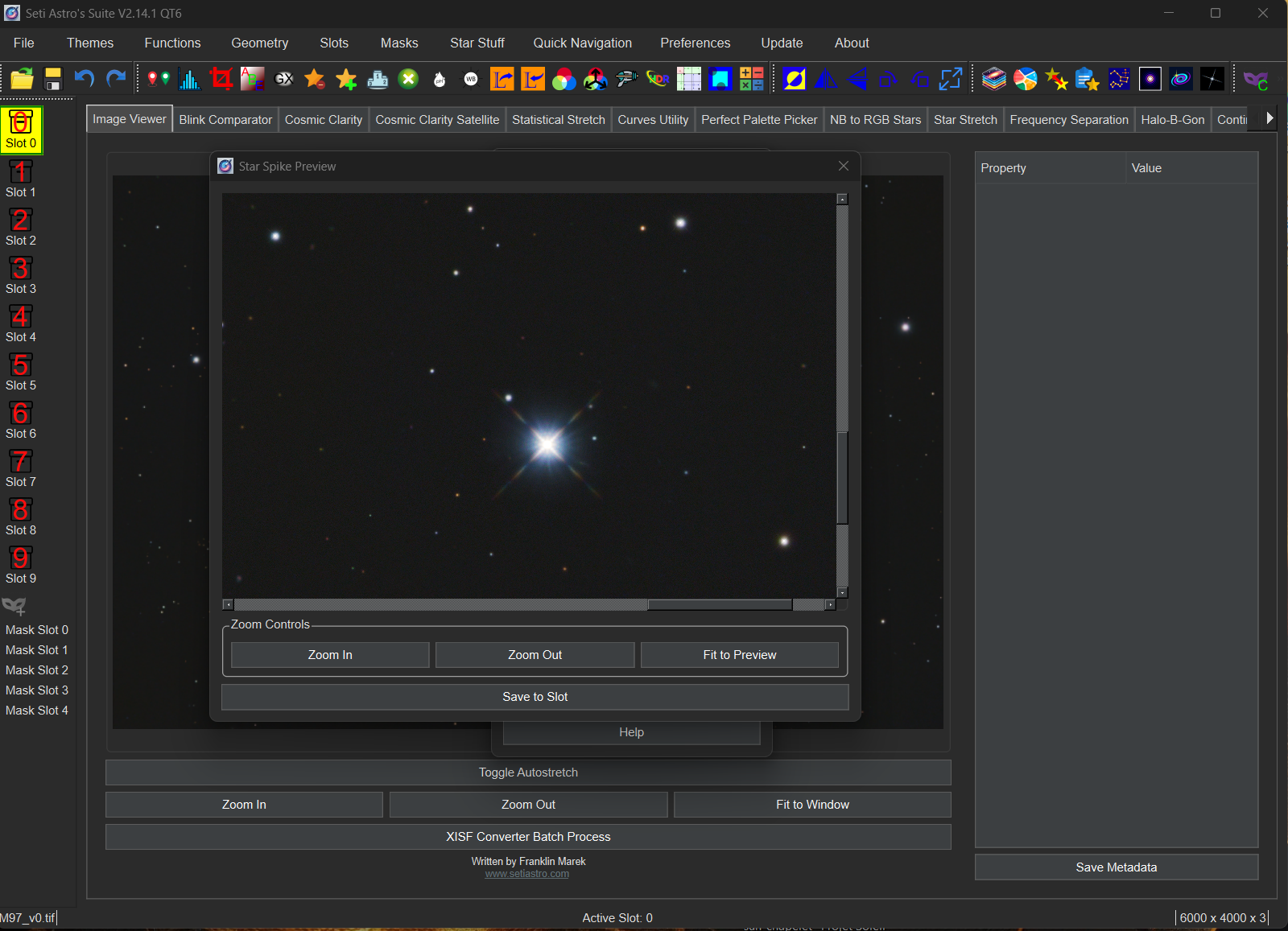Image resolution: width=1288 pixels, height=931 pixels.
Task: Open the www.setiastro.com link
Action: coord(526,874)
